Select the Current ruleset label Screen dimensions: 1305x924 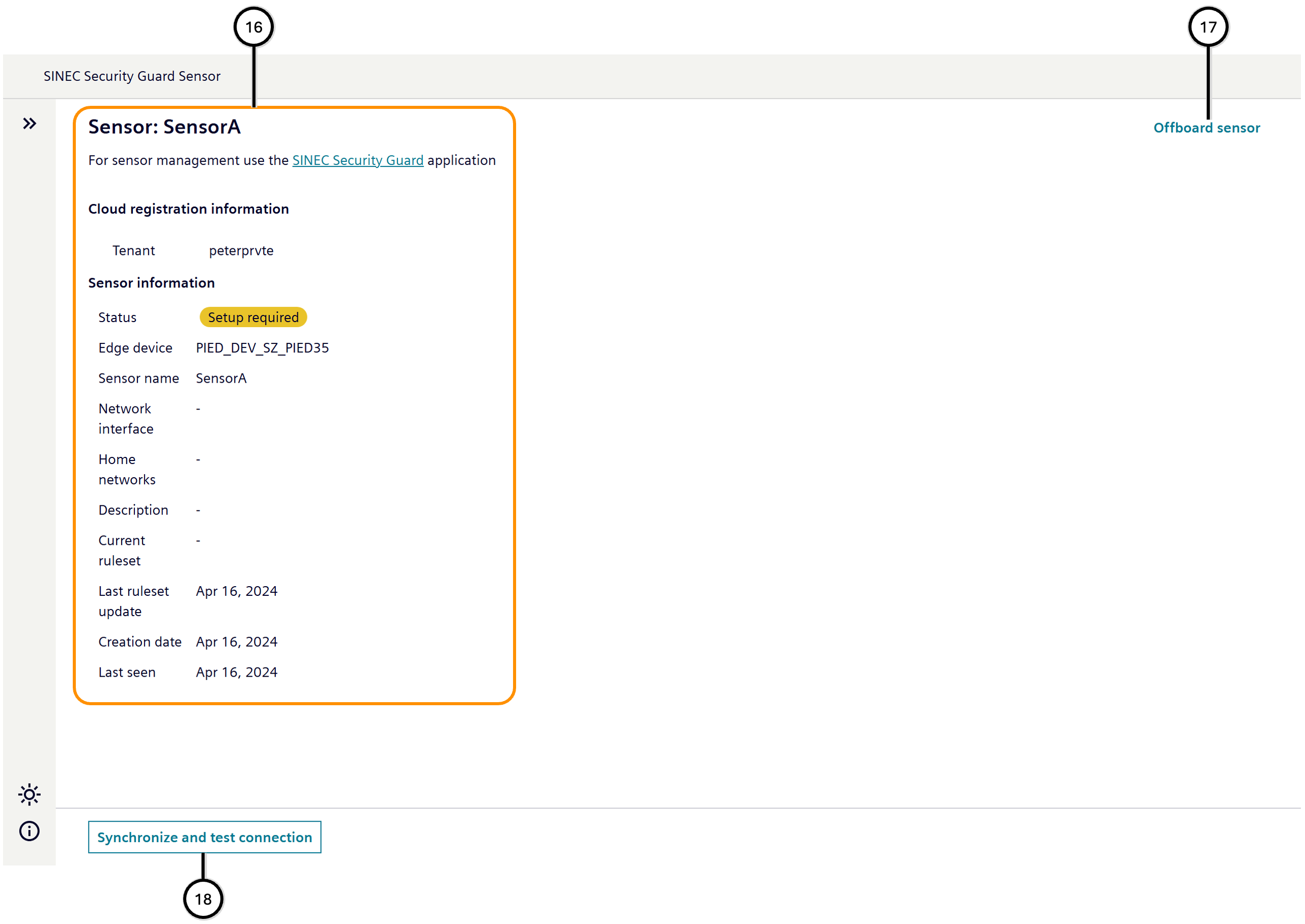click(x=122, y=550)
